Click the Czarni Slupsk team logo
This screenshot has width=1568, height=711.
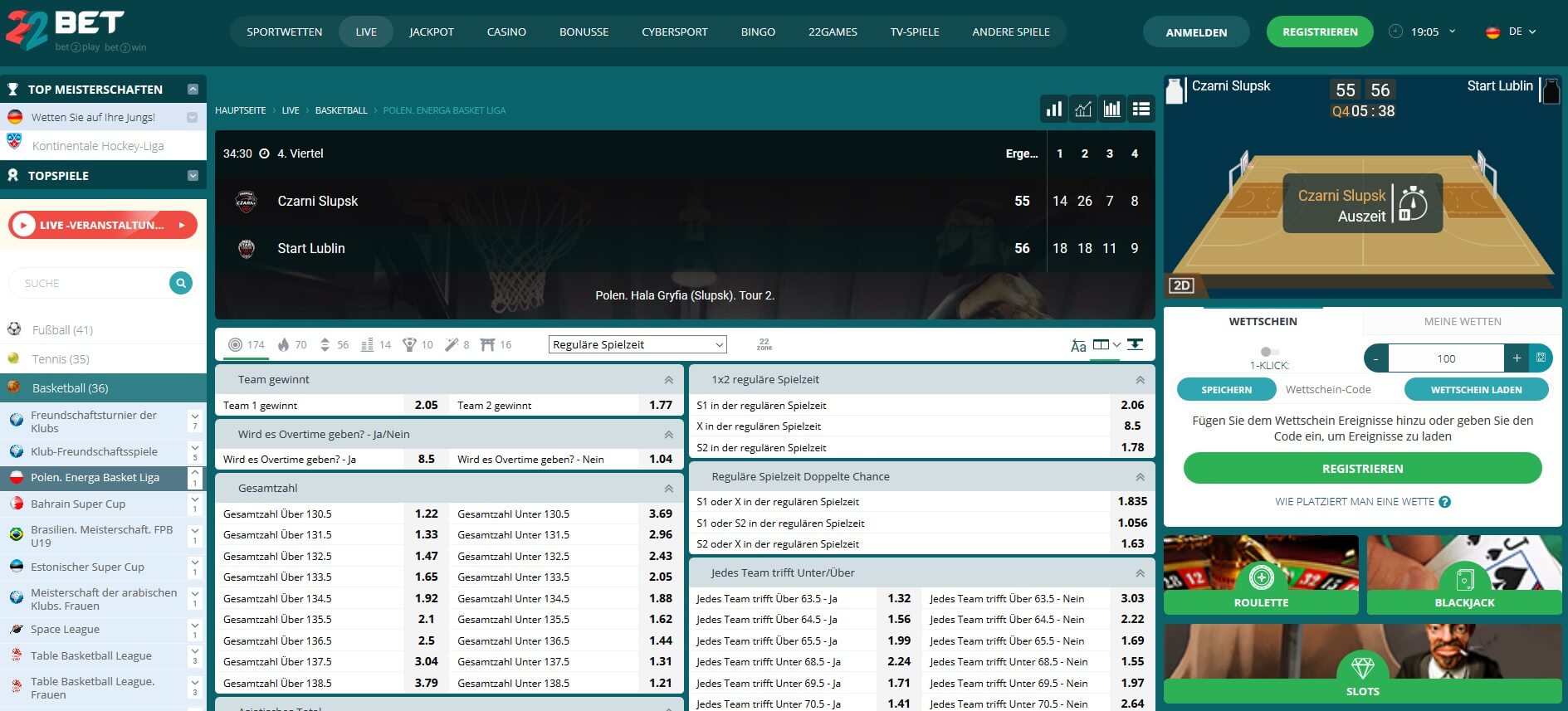[247, 201]
